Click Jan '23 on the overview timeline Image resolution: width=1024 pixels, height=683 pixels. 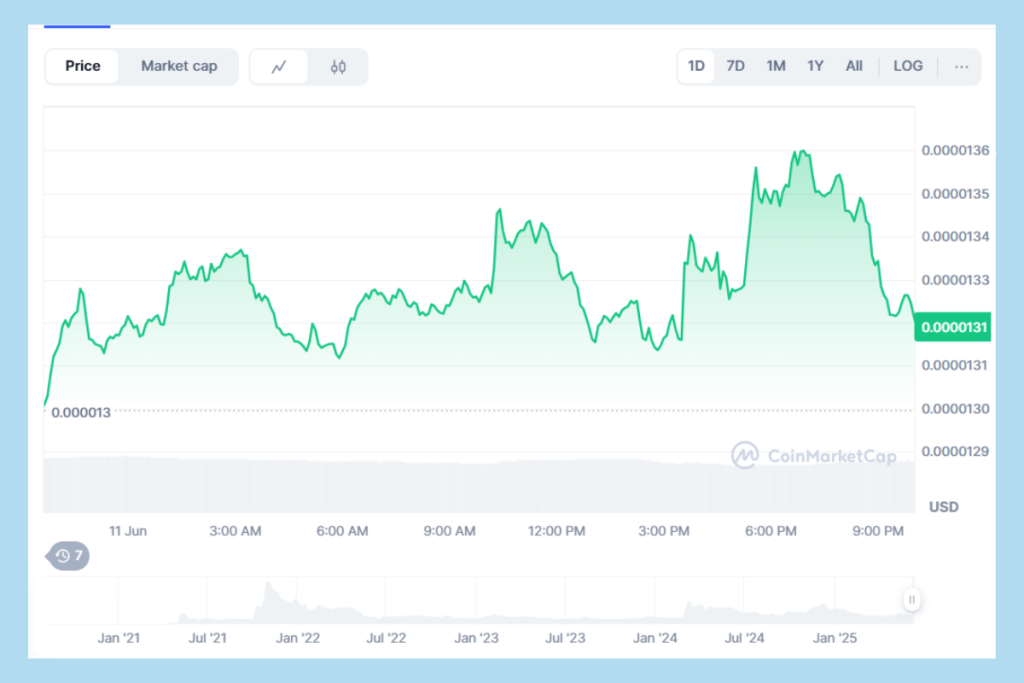476,638
